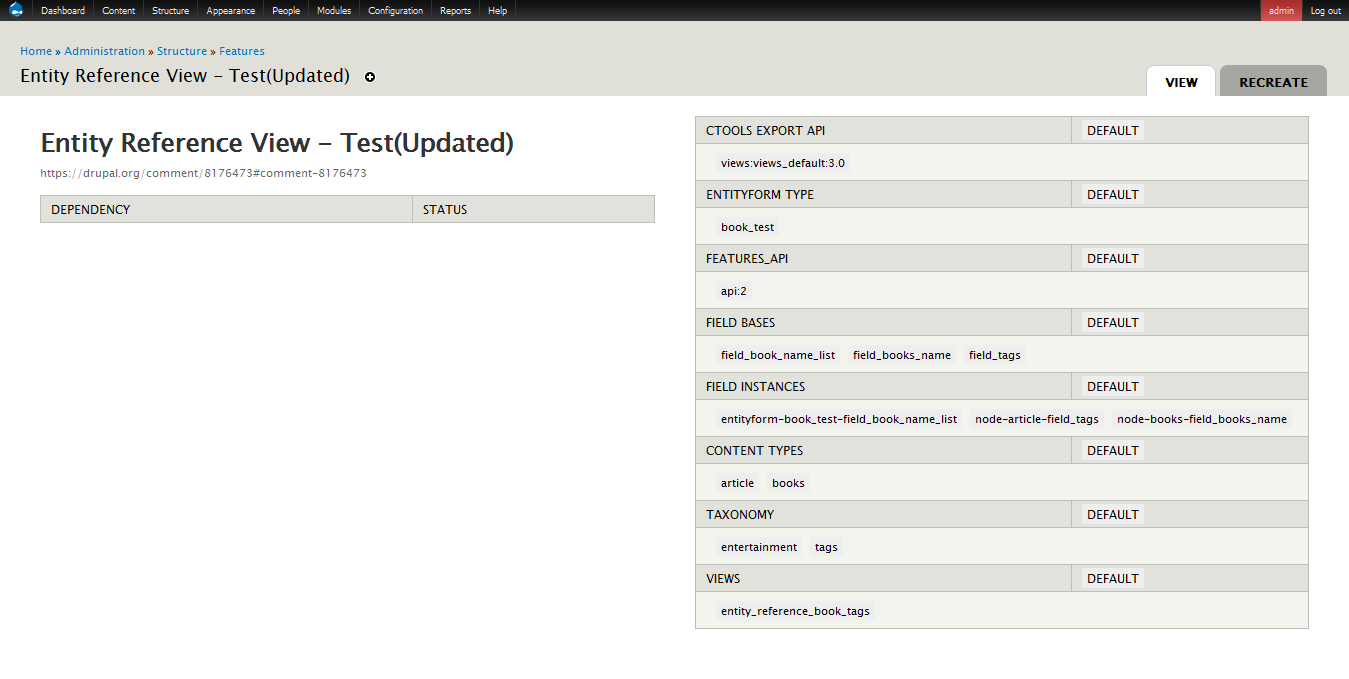This screenshot has height=679, width=1349.
Task: Open the People admin menu
Action: click(x=286, y=11)
